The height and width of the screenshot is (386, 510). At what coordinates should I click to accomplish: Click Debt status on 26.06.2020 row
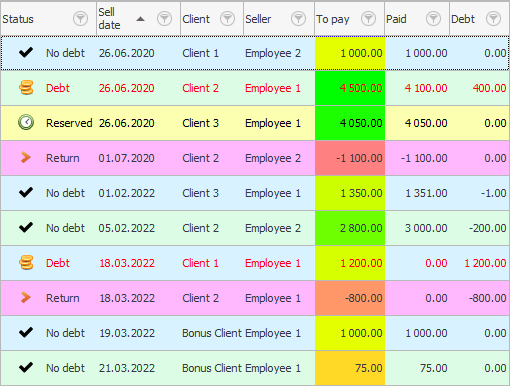pos(58,88)
